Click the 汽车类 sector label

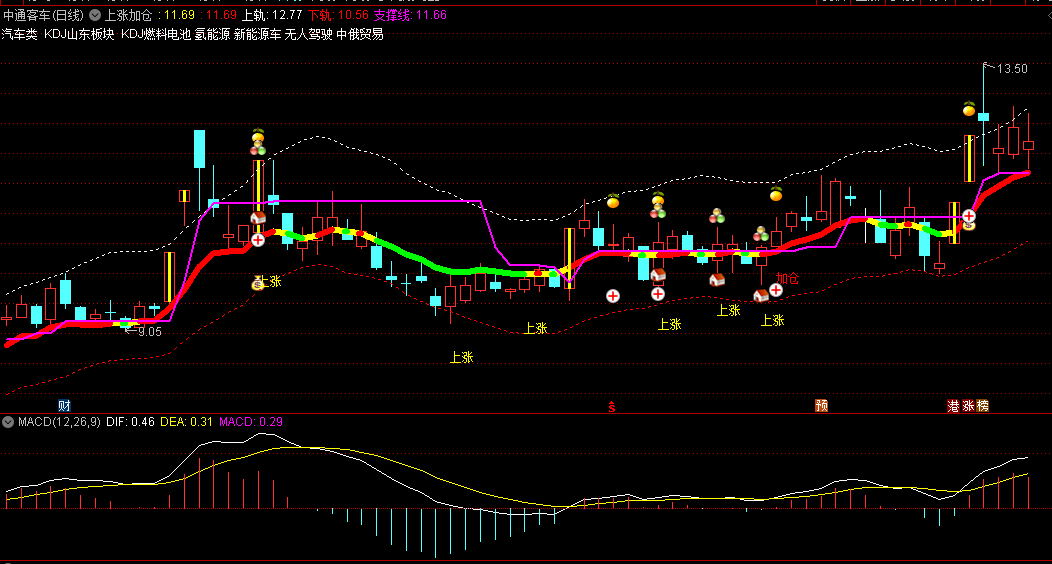pos(19,34)
